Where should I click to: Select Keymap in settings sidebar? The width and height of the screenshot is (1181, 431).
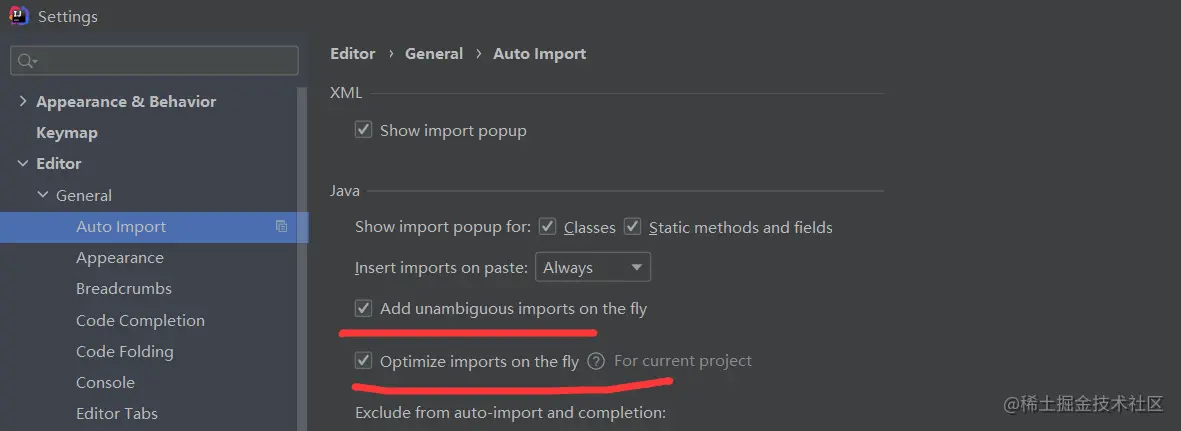[x=67, y=132]
